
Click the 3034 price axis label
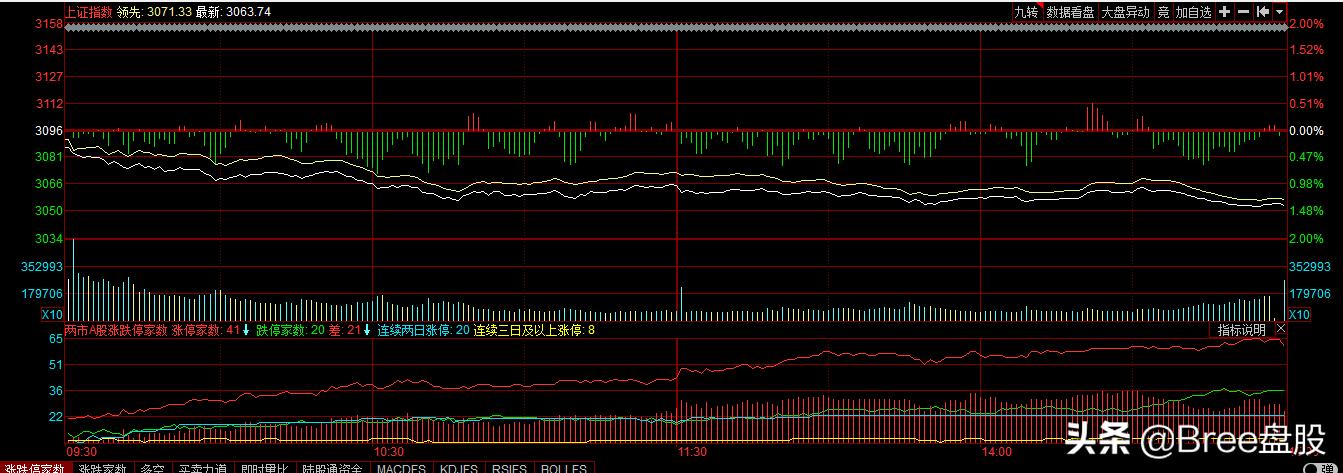click(48, 239)
